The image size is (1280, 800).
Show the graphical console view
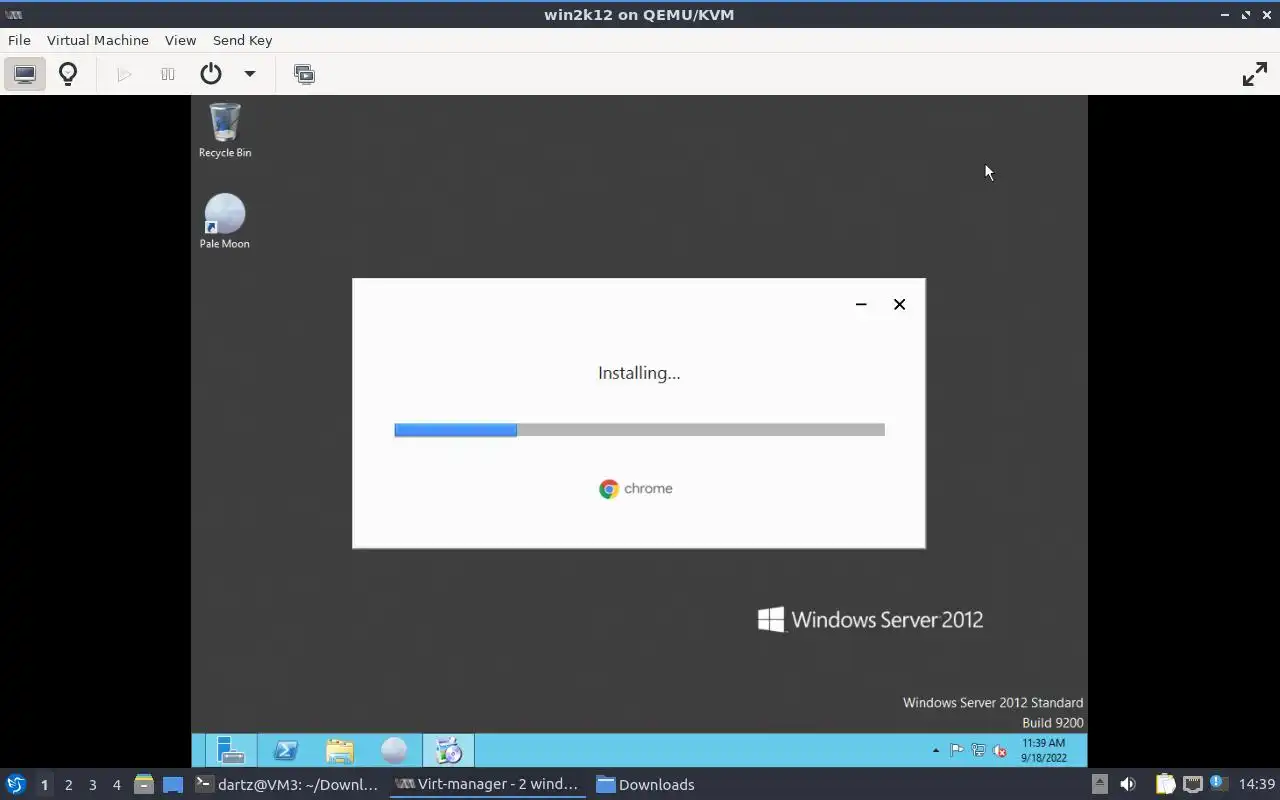[25, 74]
